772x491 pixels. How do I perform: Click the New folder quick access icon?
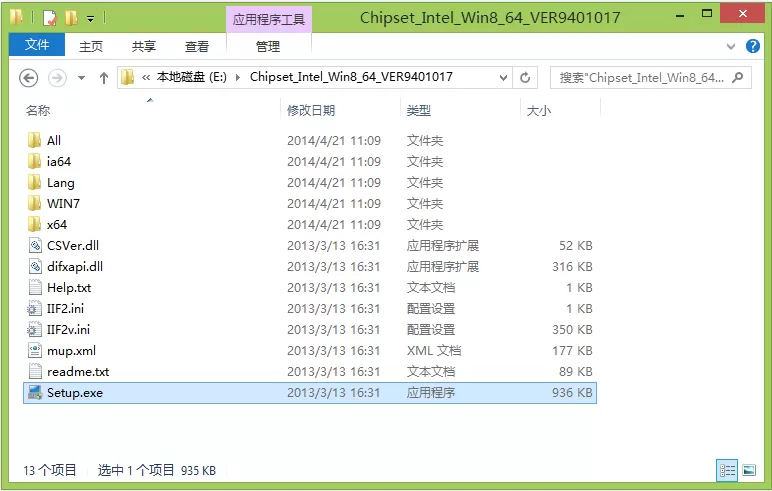point(72,18)
